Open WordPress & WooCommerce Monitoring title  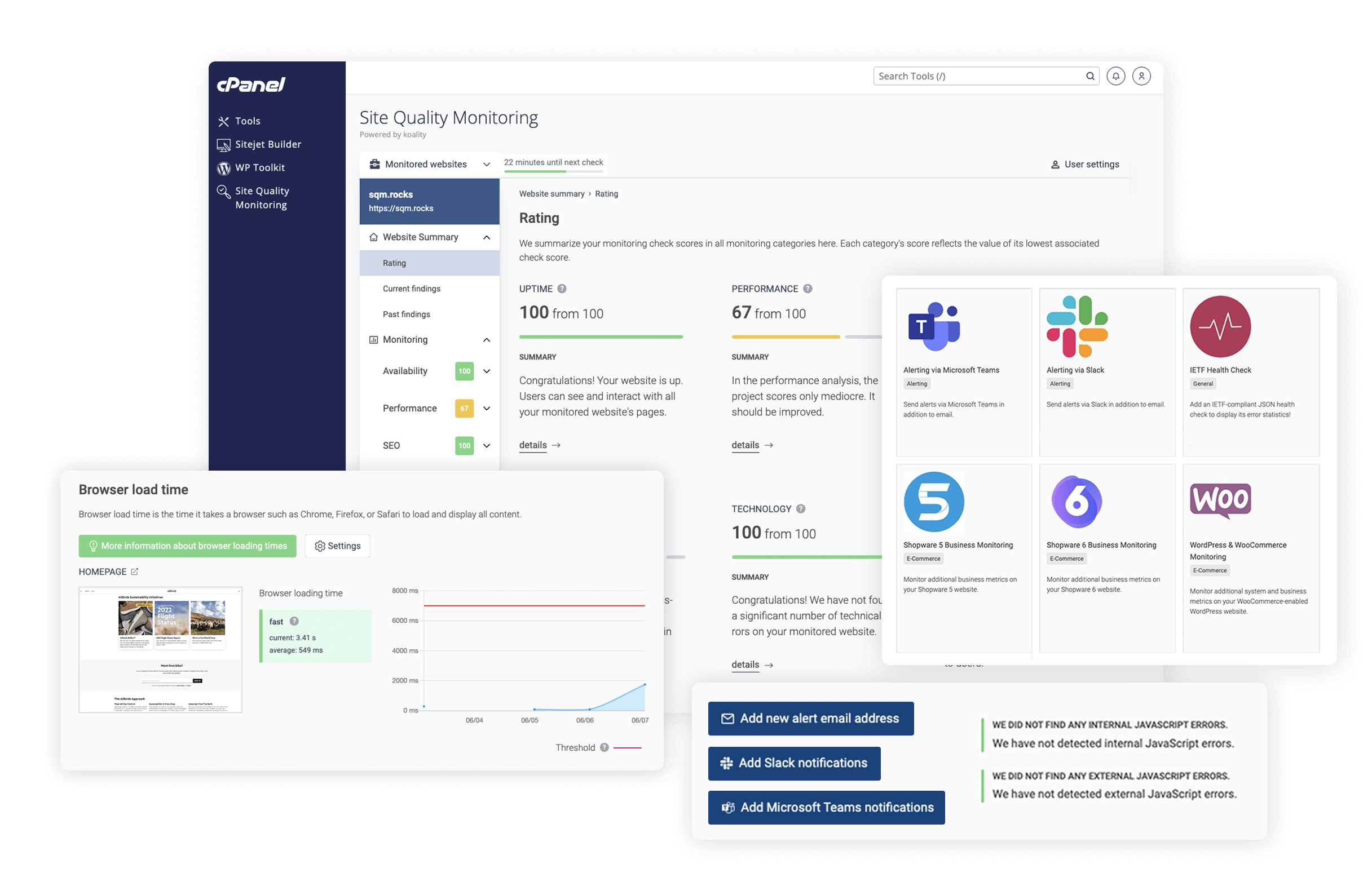point(1237,551)
